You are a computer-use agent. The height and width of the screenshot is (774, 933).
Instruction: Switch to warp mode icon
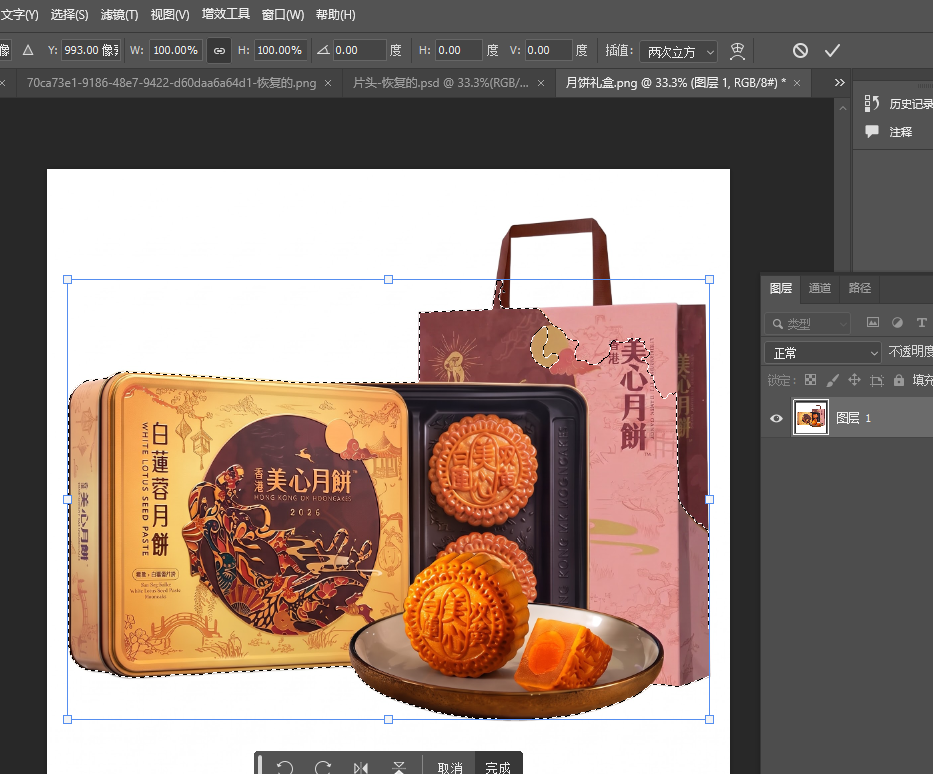click(737, 51)
